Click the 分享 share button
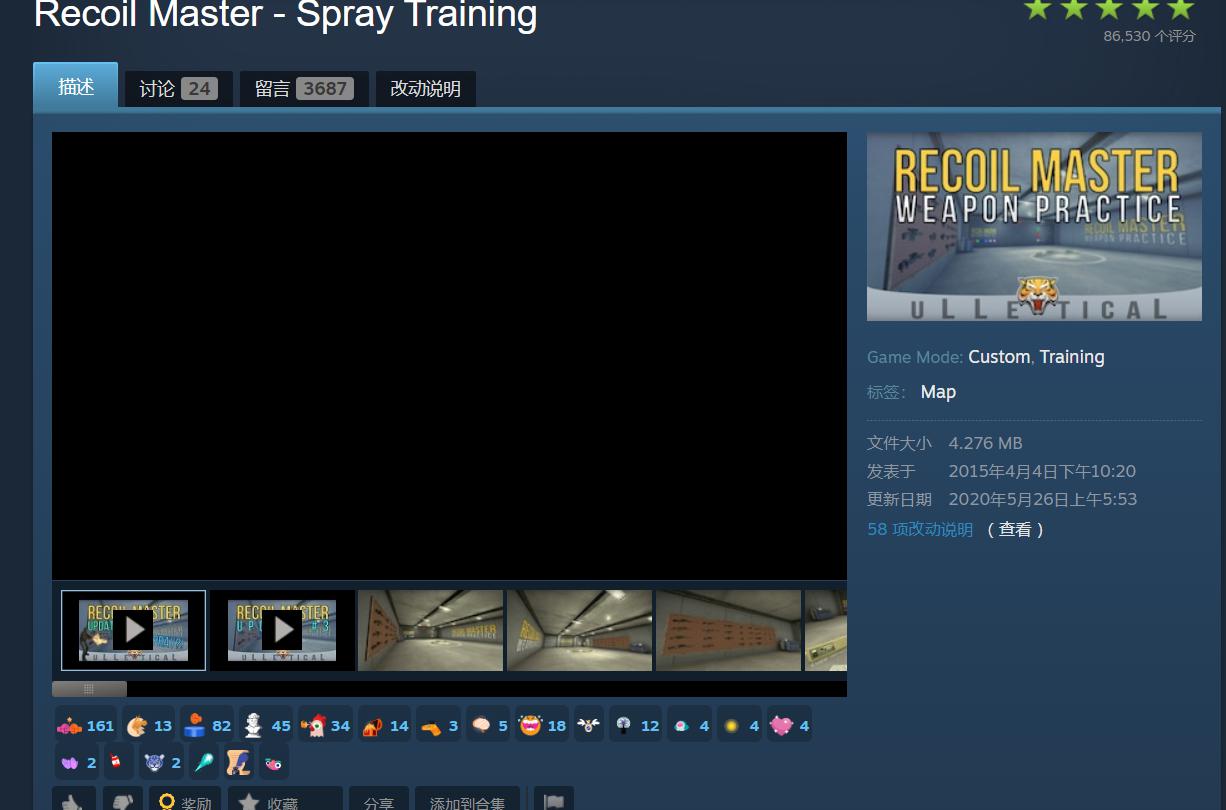 click(379, 799)
